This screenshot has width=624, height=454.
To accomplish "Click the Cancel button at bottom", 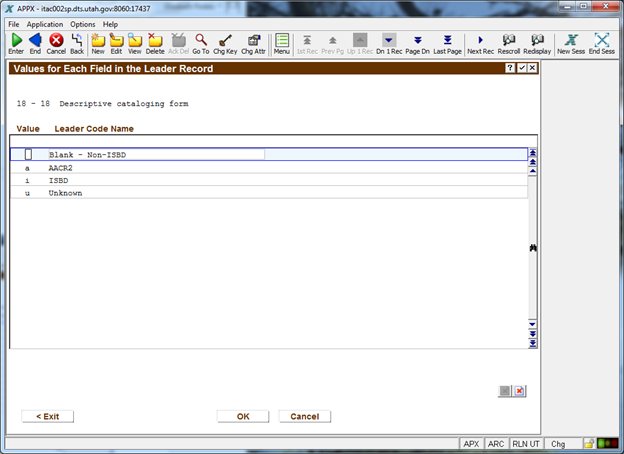I will click(304, 416).
